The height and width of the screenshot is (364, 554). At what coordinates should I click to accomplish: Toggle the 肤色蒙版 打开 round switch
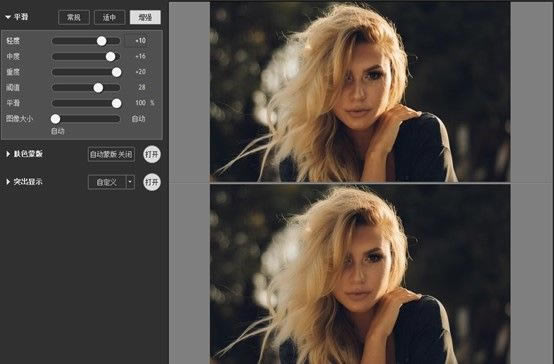(x=152, y=154)
